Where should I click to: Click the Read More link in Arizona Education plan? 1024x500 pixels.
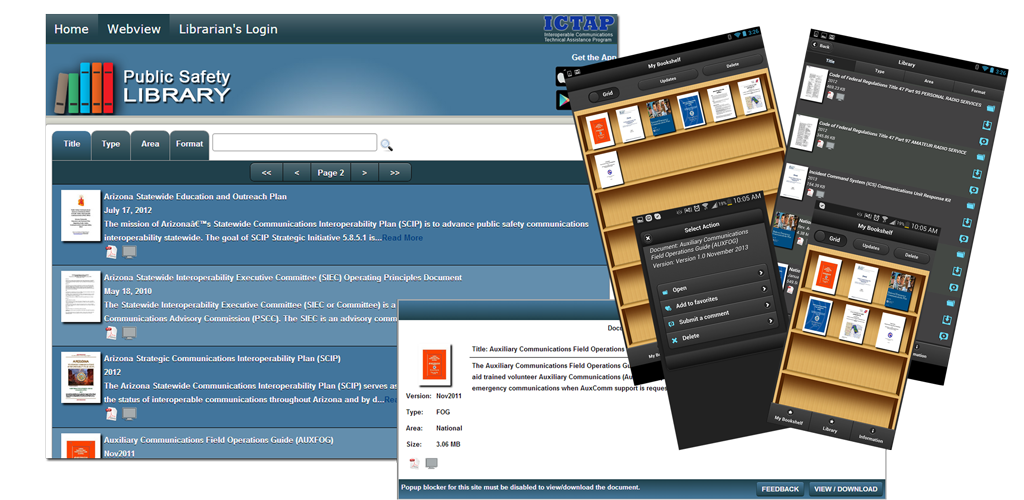pyautogui.click(x=402, y=238)
